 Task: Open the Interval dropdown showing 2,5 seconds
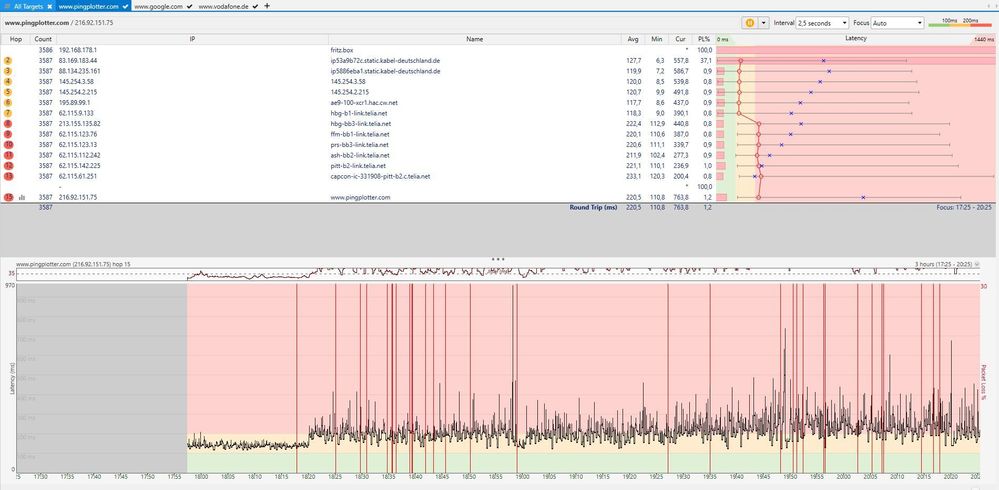tap(823, 23)
